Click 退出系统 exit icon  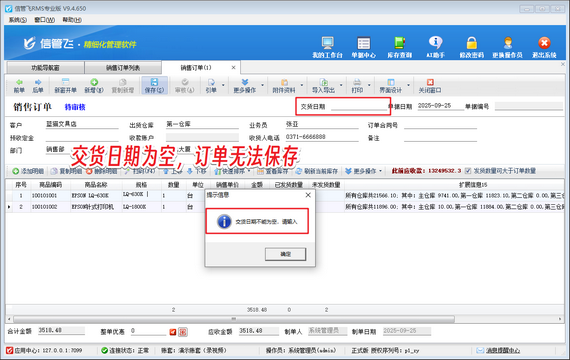(x=544, y=43)
